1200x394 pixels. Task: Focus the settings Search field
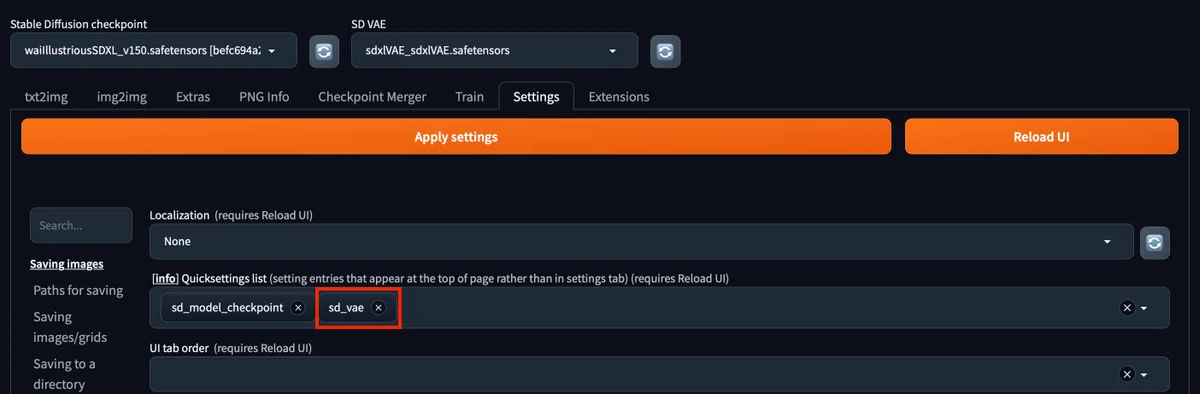coord(81,225)
